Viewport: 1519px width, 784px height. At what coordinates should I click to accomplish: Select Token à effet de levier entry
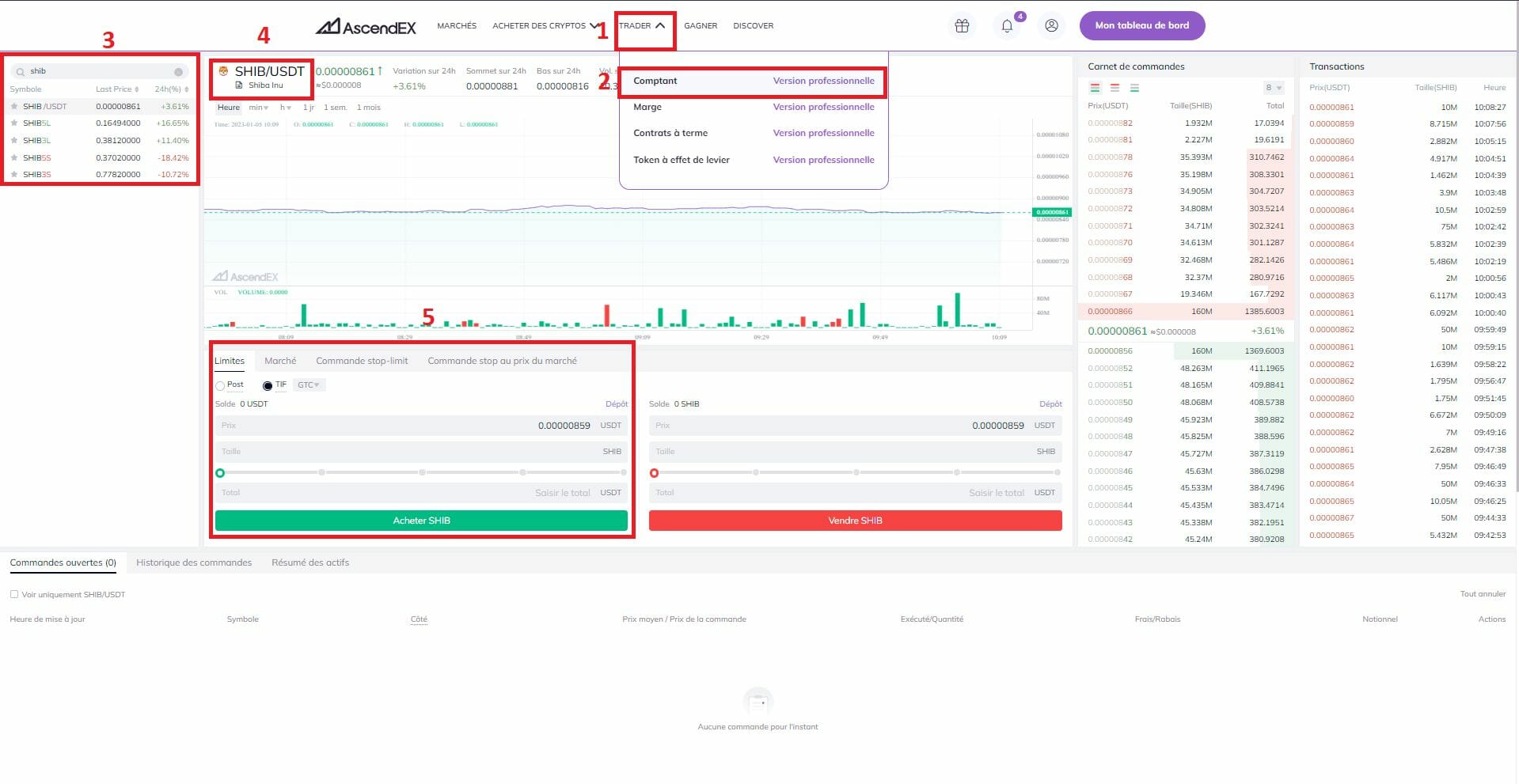(x=682, y=160)
